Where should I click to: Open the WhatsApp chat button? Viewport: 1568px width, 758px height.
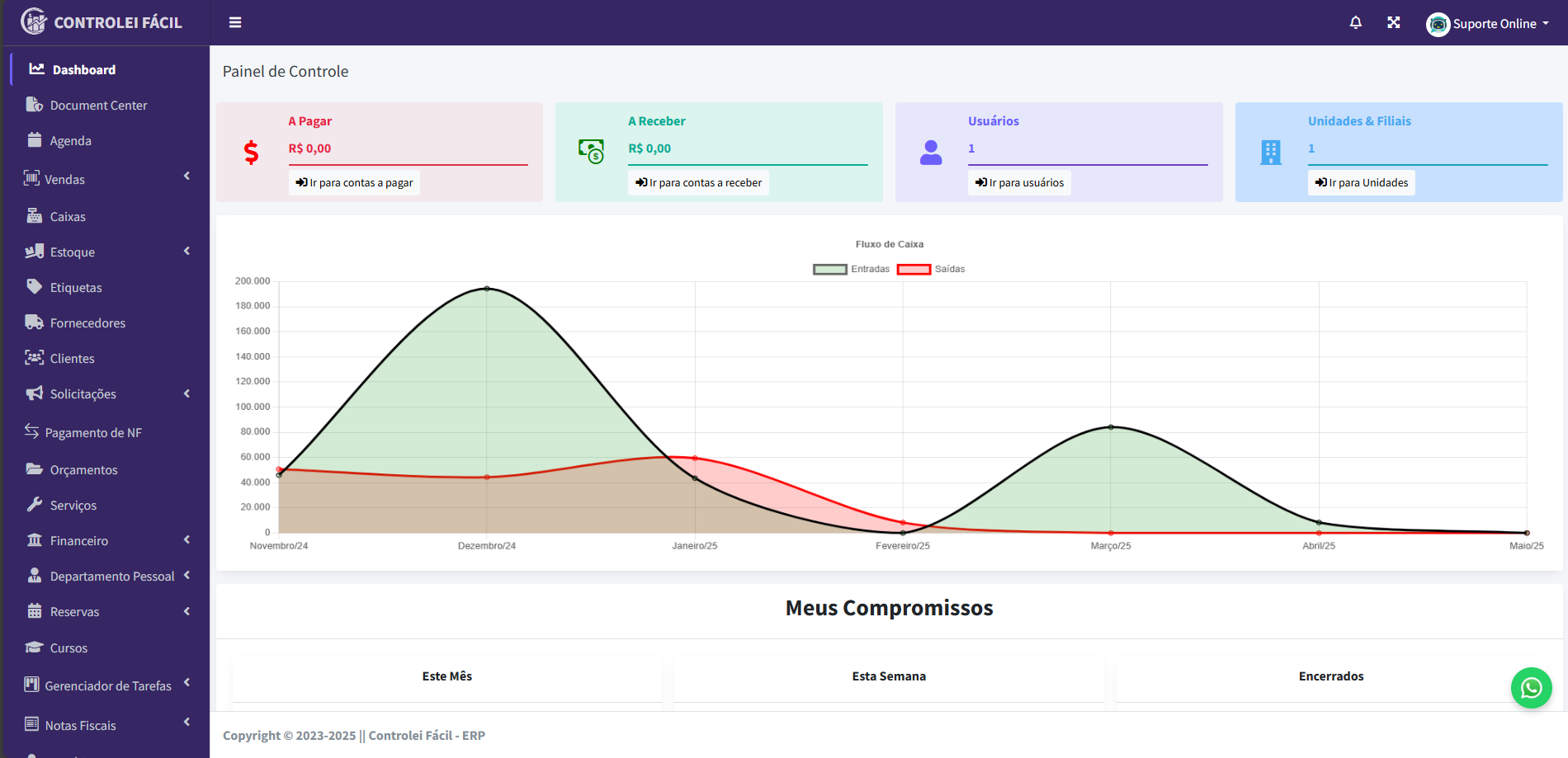1531,688
